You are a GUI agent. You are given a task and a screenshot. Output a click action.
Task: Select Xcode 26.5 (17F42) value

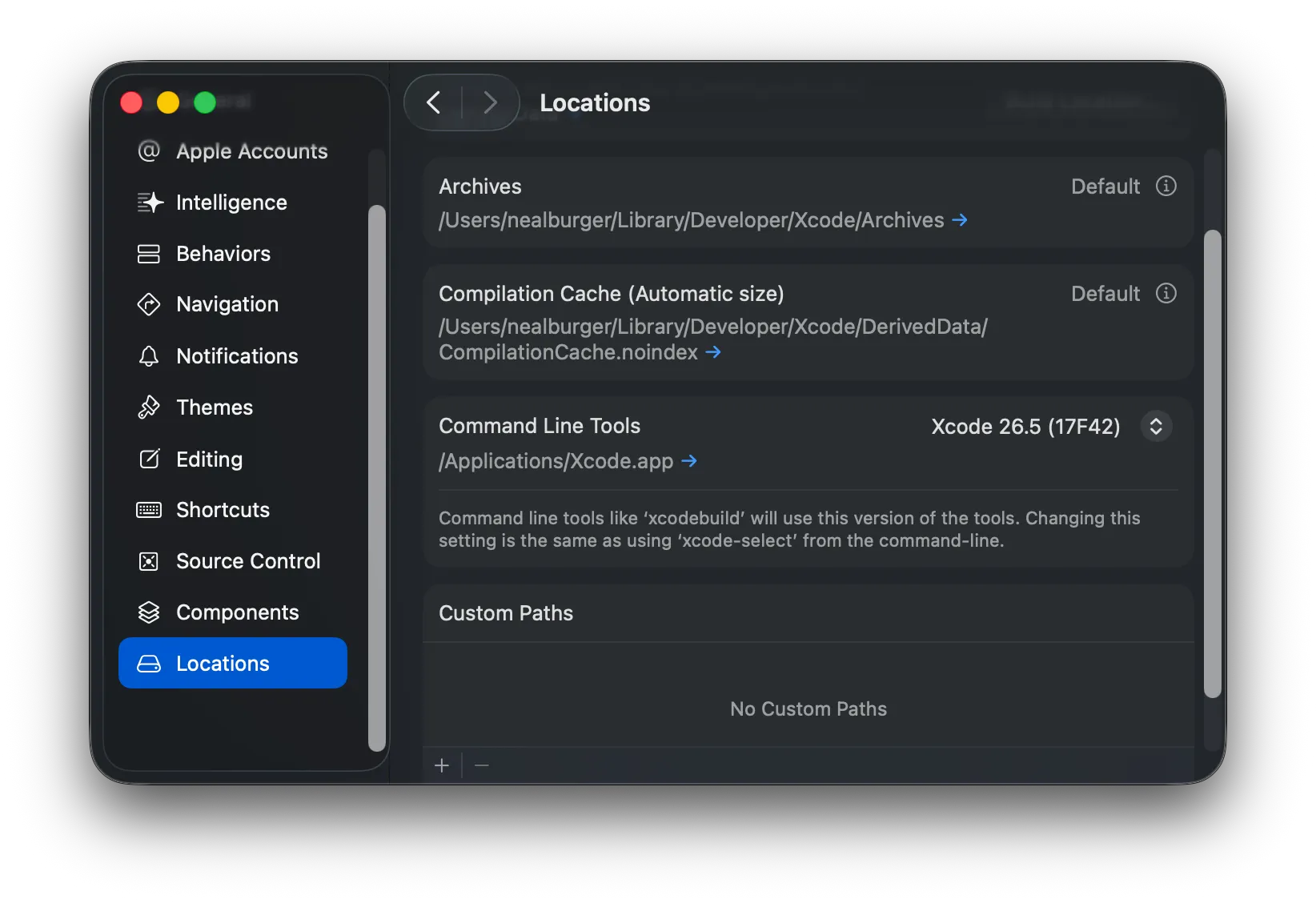click(1025, 427)
